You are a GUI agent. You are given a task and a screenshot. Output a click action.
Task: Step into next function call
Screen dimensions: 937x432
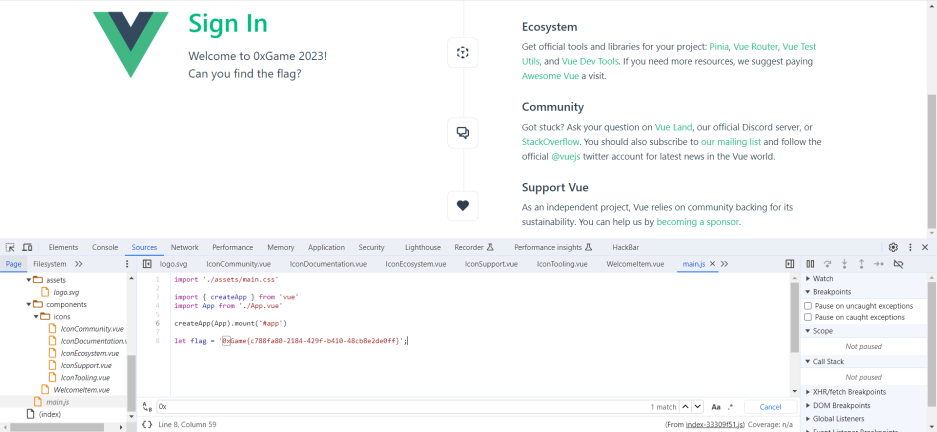[x=844, y=264]
